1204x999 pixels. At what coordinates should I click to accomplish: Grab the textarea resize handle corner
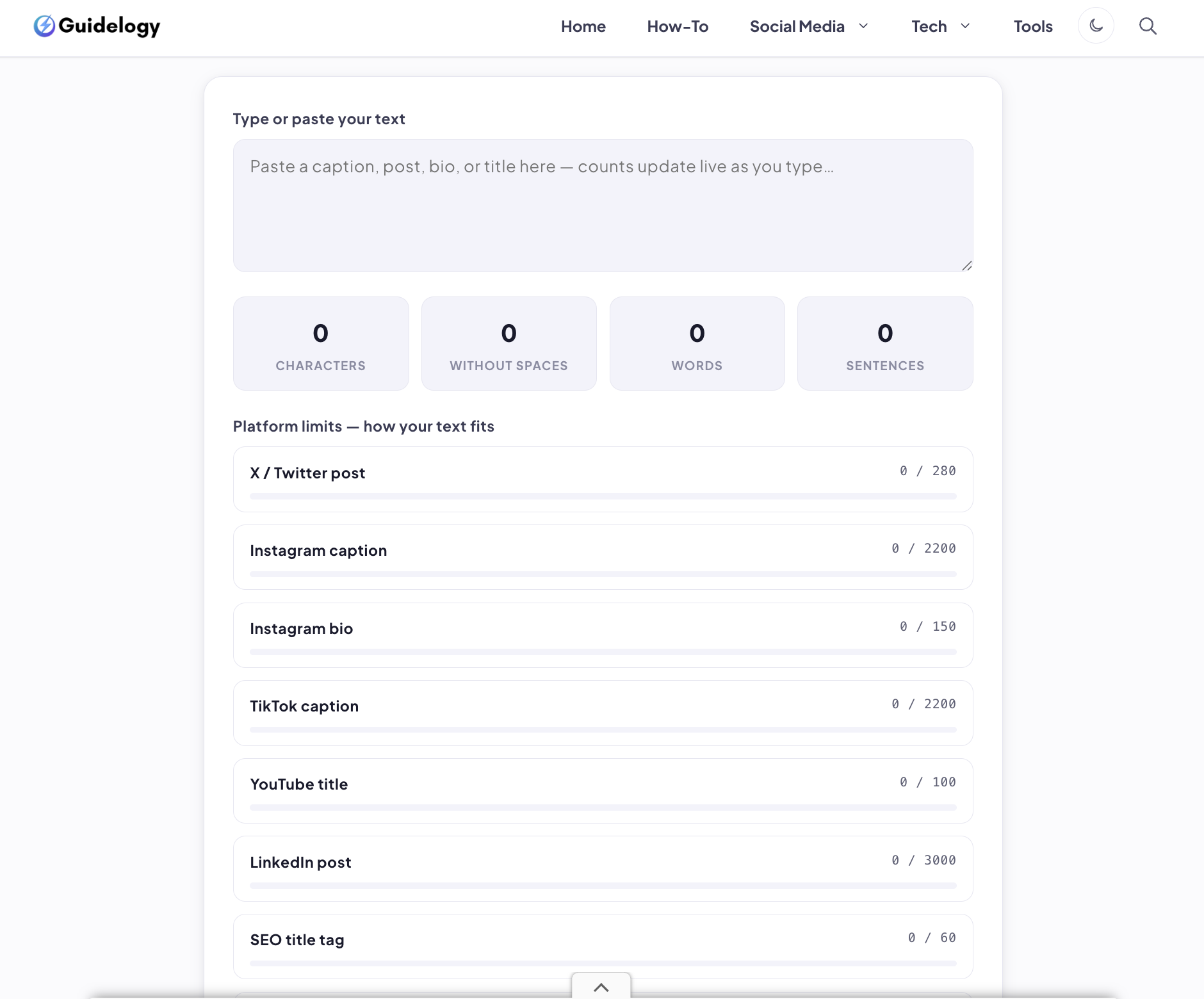[967, 266]
